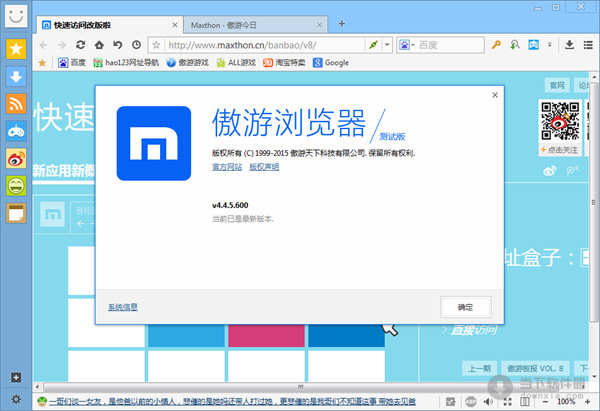This screenshot has width=600, height=411.
Task: Click the 官网 button on the page
Action: tap(557, 85)
